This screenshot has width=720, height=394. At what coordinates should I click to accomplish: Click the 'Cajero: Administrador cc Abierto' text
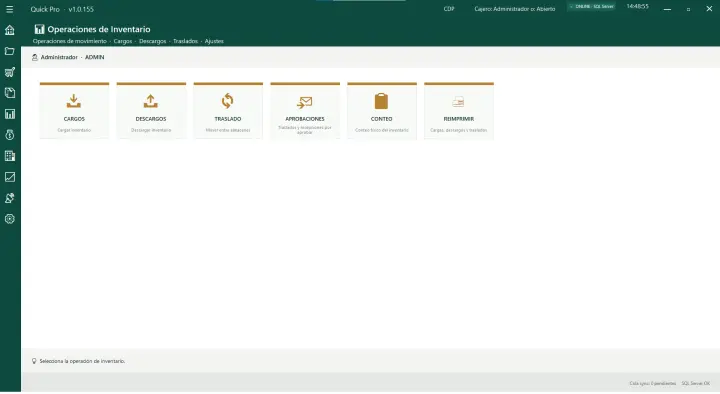click(x=515, y=9)
